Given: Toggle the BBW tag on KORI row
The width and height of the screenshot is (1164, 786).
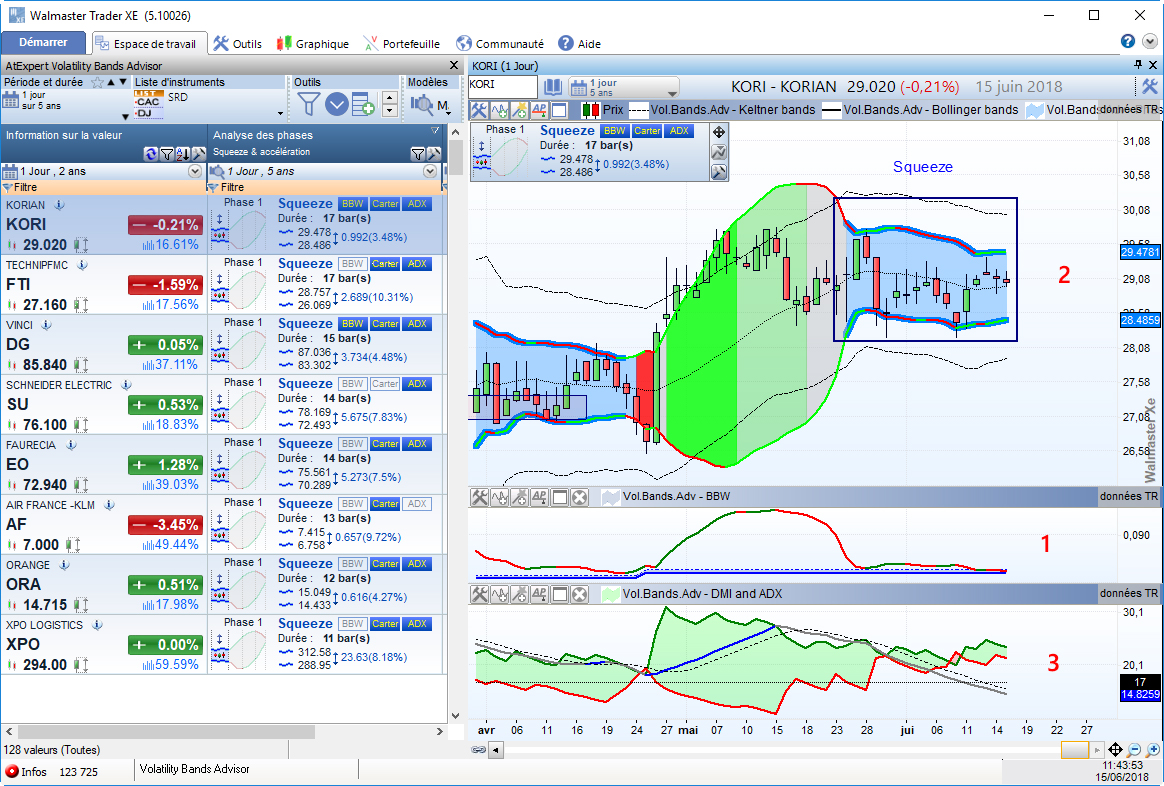Looking at the screenshot, I should [x=353, y=203].
